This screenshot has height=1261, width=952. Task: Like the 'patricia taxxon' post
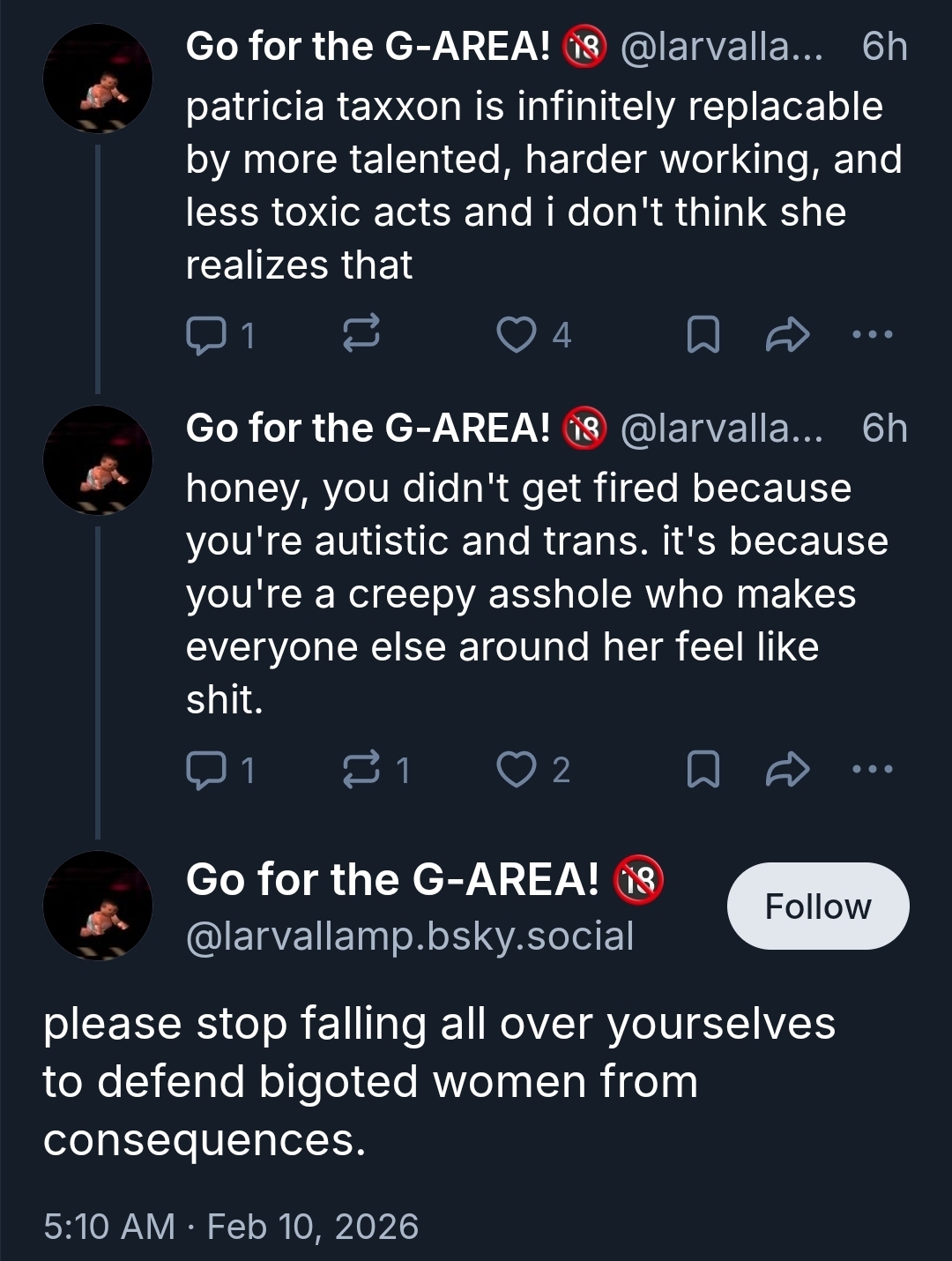pos(517,335)
